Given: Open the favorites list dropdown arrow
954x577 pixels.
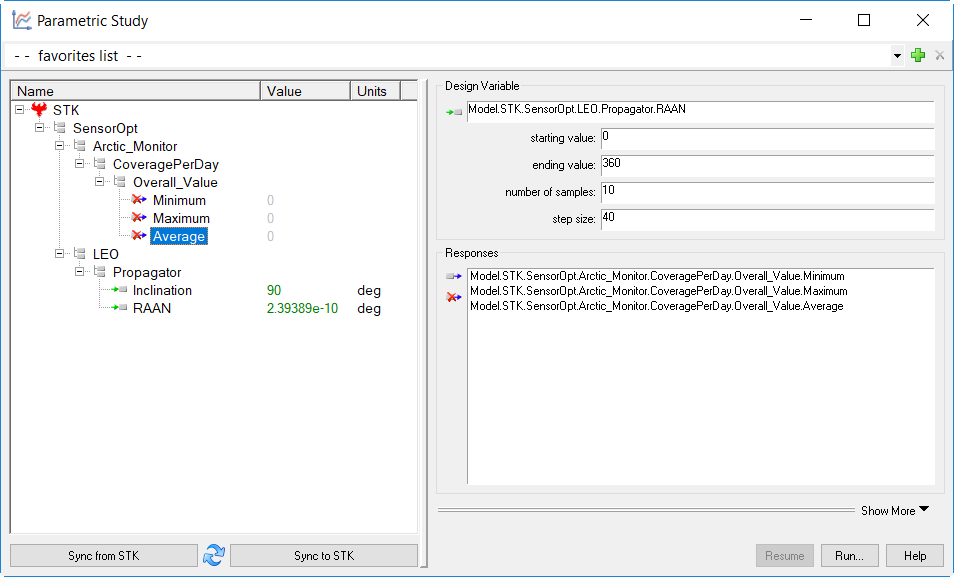Looking at the screenshot, I should [897, 57].
